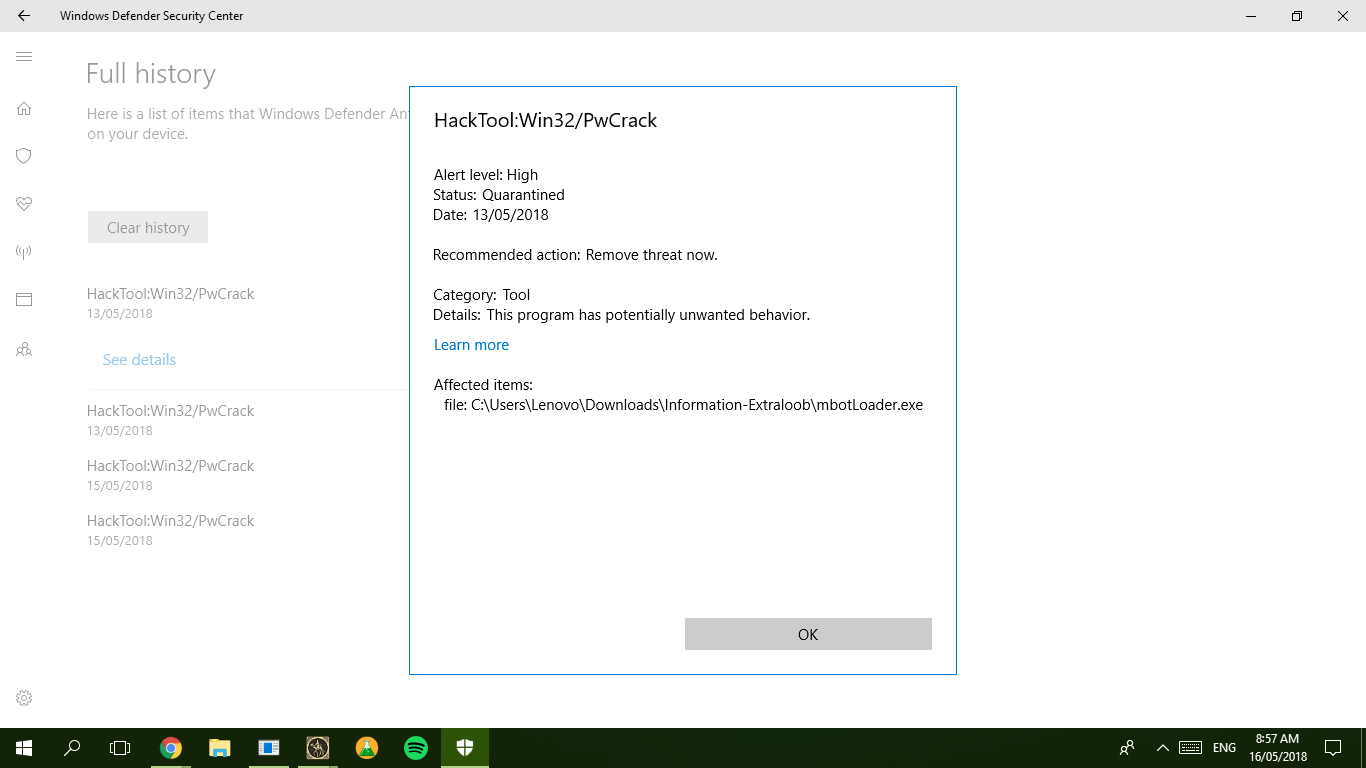Viewport: 1366px width, 768px height.
Task: Switch ENG input language indicator
Action: (1224, 748)
